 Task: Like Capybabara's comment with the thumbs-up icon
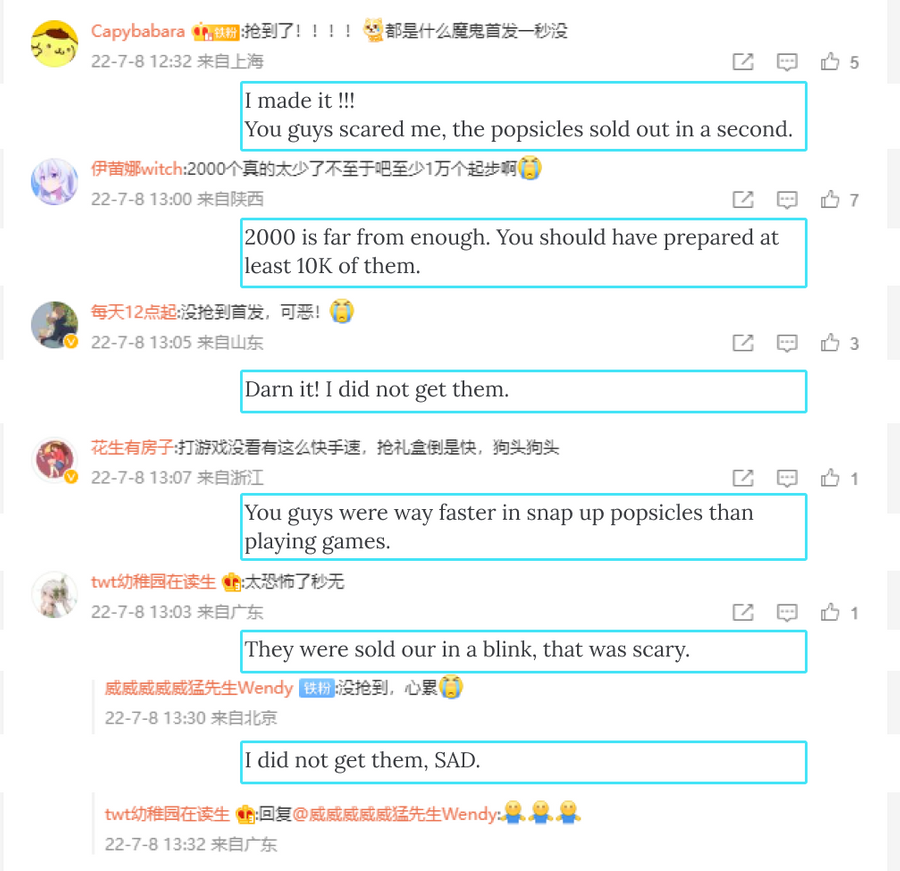tap(829, 61)
